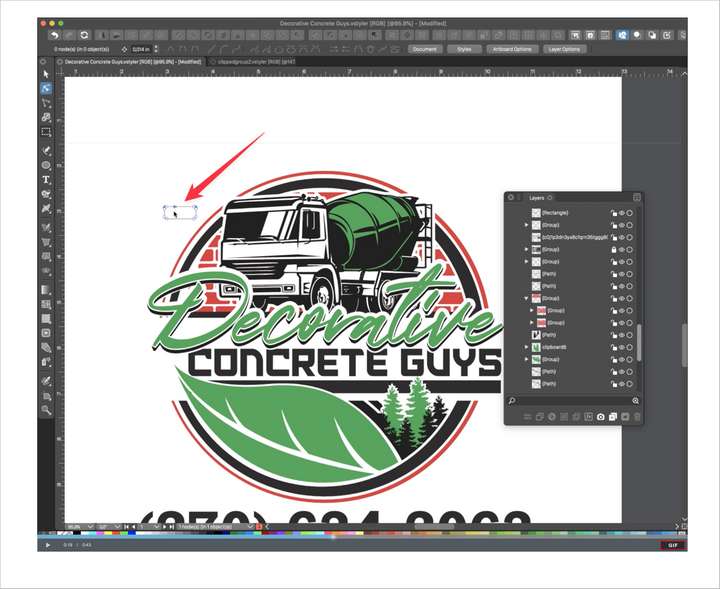Click the Layers panel vertical scrollbar
The width and height of the screenshot is (720, 589).
(x=639, y=341)
